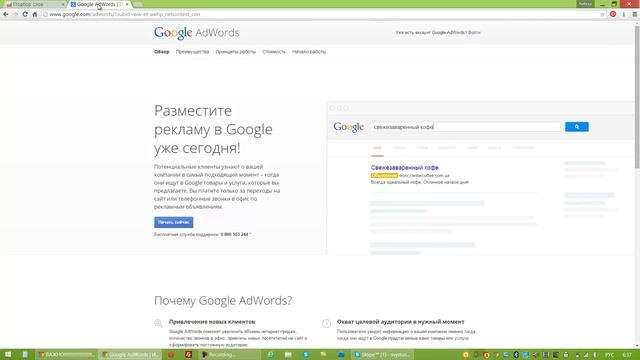The width and height of the screenshot is (640, 360).
Task: Click the support phone number text
Action: [234, 234]
